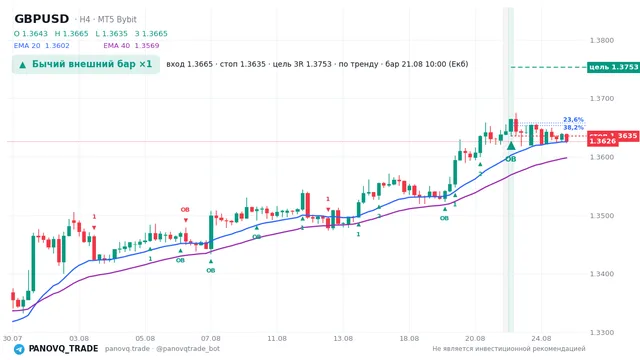Click the 1.3800 price axis label
The width and height of the screenshot is (640, 360).
[x=602, y=40]
